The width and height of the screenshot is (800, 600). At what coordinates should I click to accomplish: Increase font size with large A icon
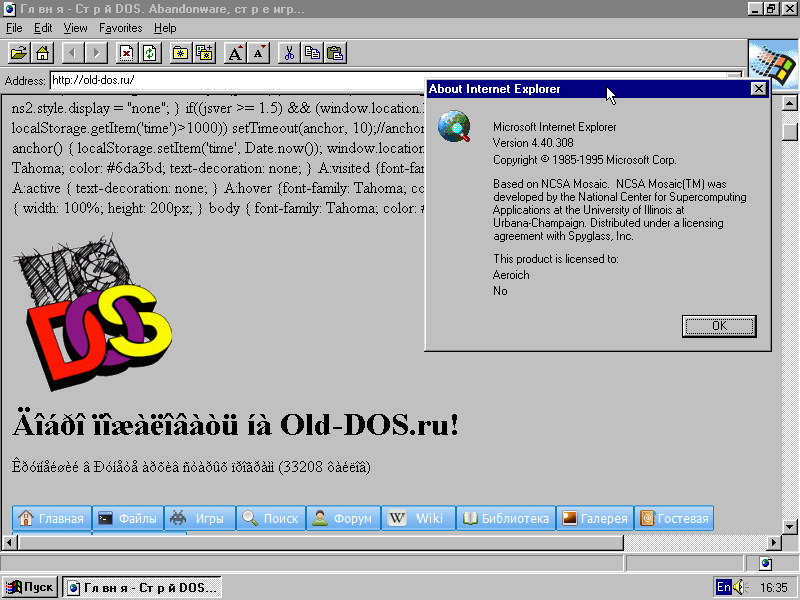pyautogui.click(x=235, y=53)
